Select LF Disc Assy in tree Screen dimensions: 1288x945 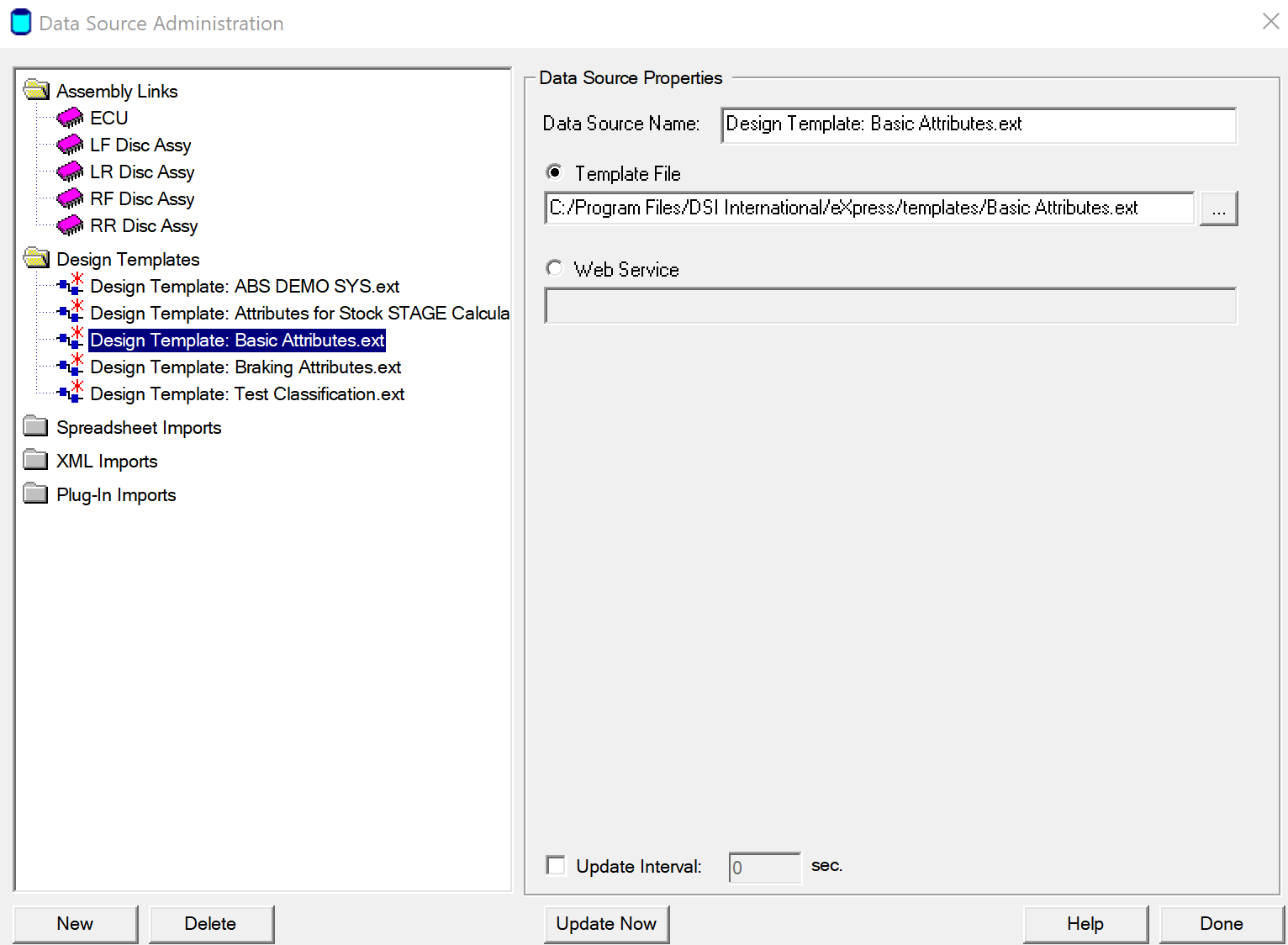coord(140,145)
